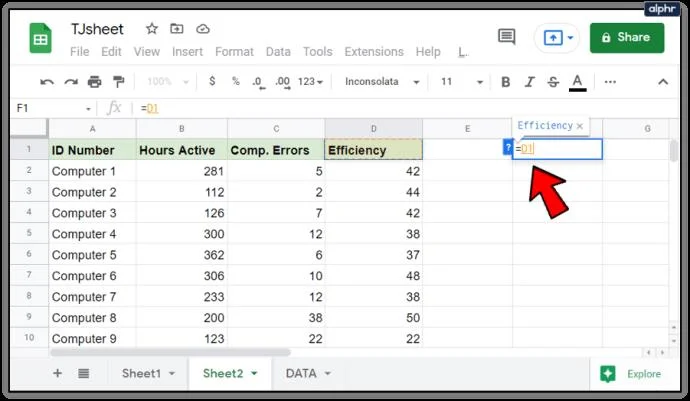
Task: Collapse the menus with the chevron
Action: [663, 82]
